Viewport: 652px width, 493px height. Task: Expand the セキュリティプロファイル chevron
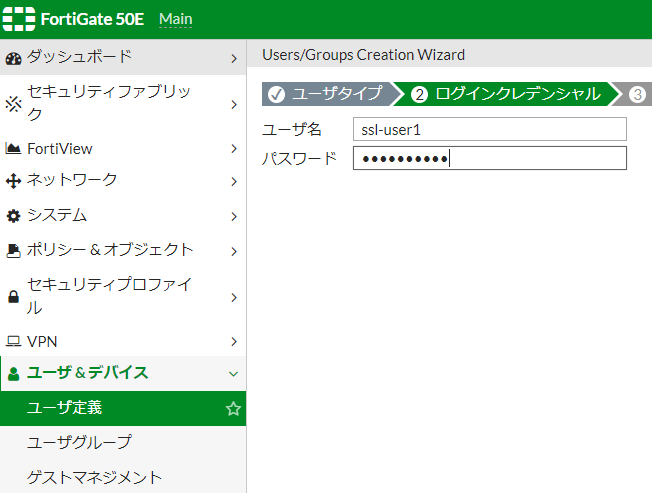(x=234, y=297)
